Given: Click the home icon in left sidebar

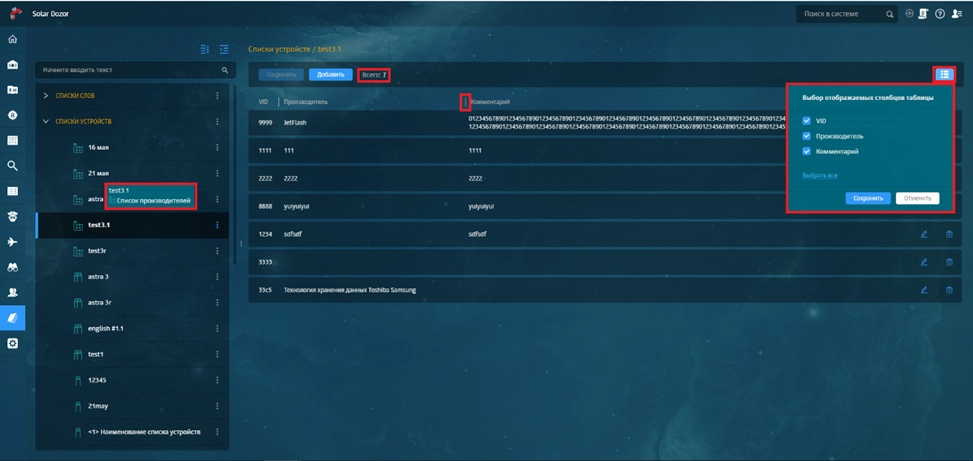Looking at the screenshot, I should tap(13, 39).
